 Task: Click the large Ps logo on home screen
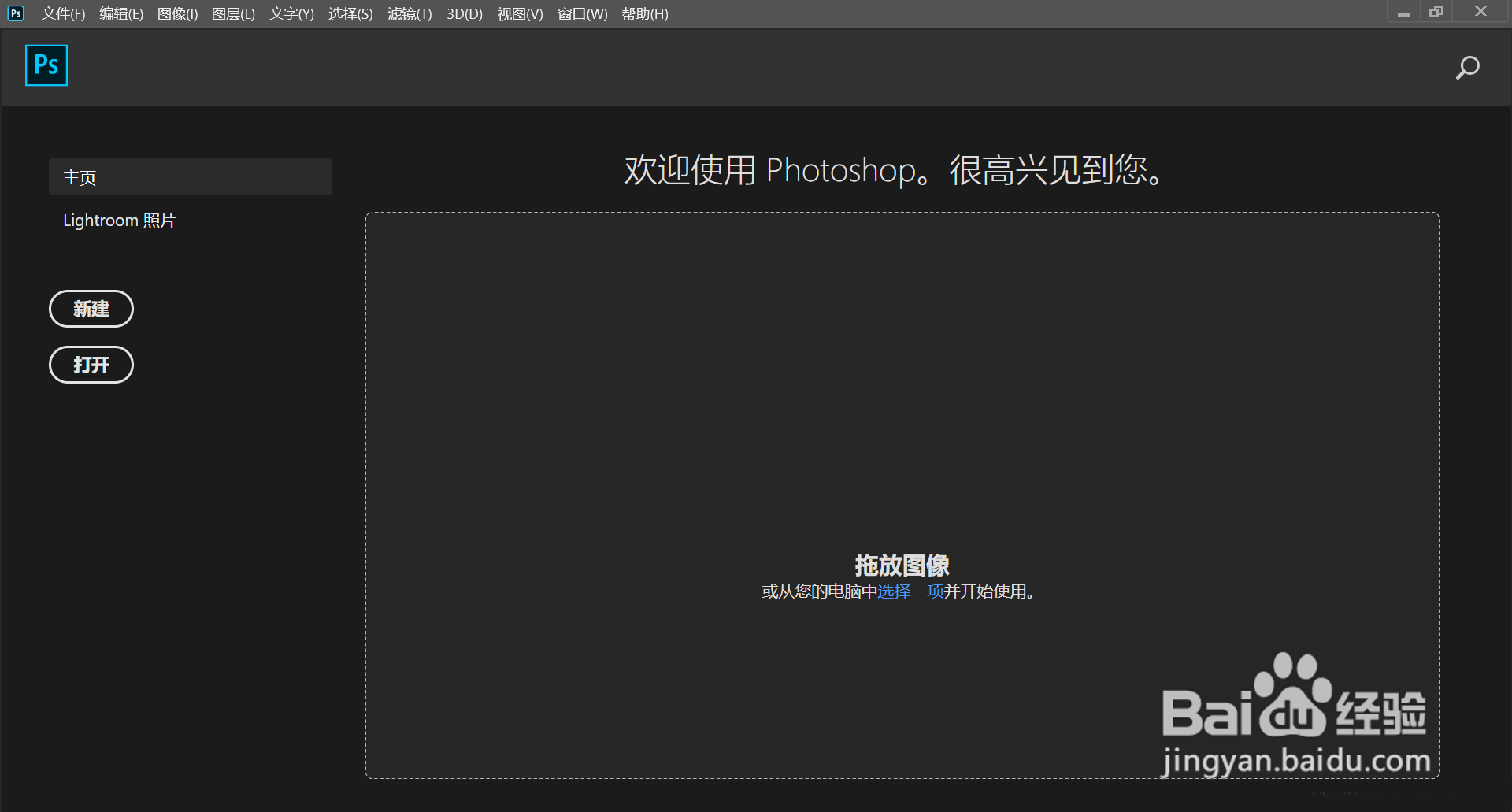click(46, 65)
